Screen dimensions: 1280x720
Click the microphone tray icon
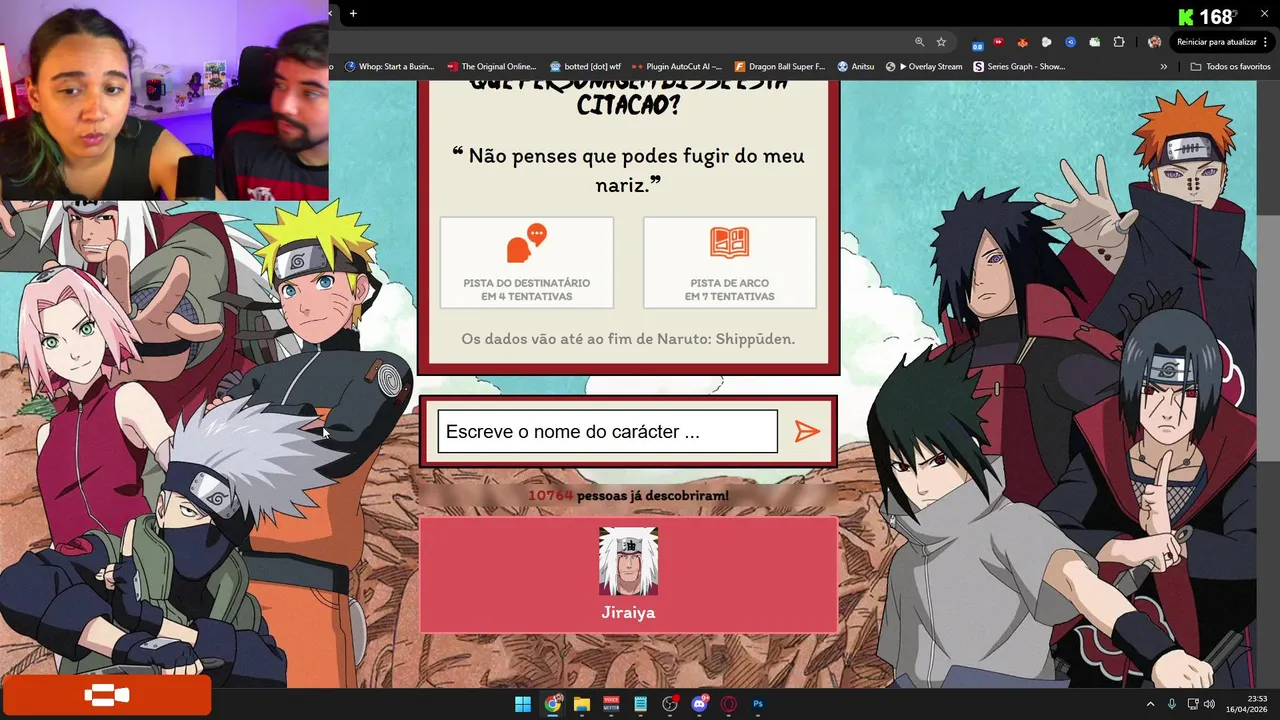point(1172,704)
